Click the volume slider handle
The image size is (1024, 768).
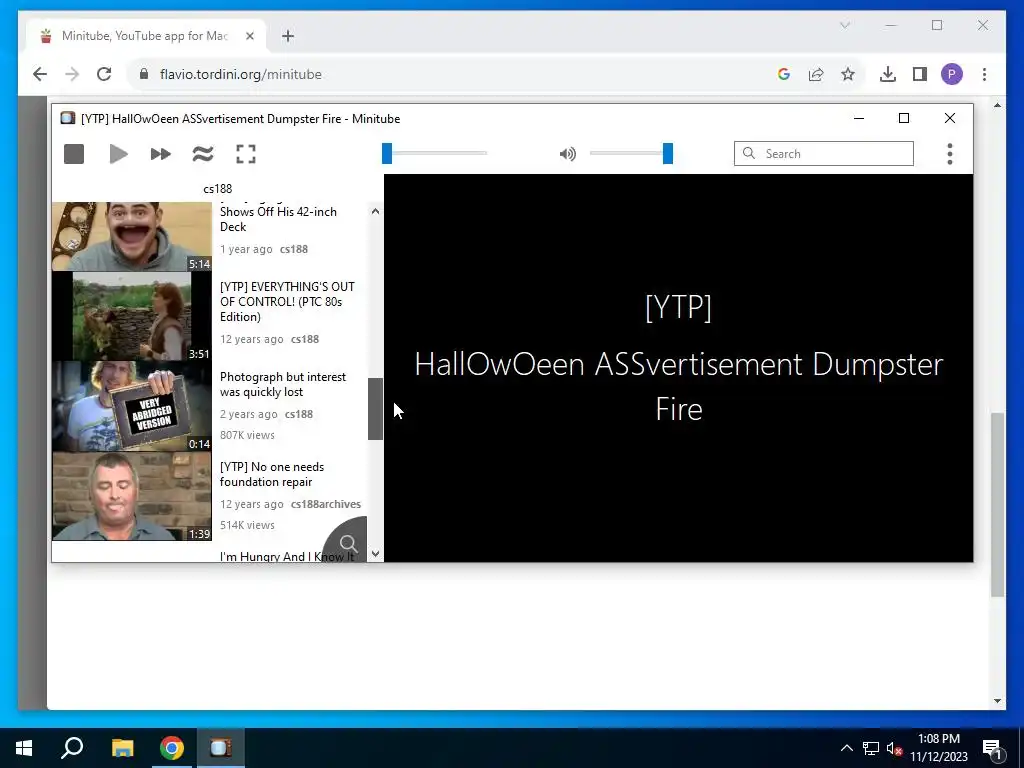tap(667, 153)
